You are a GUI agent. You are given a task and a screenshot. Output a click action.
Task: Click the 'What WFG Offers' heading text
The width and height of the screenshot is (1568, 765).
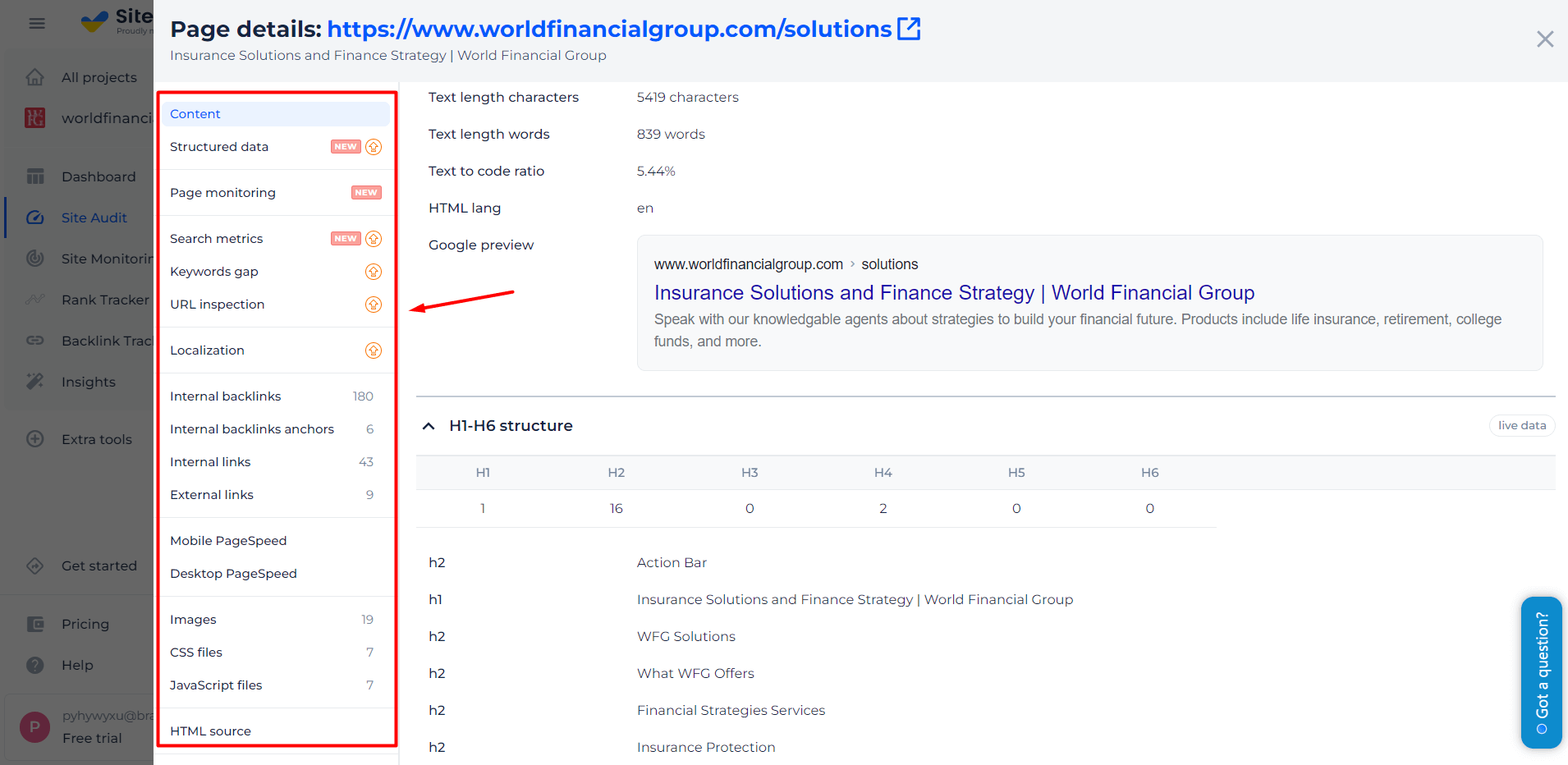tap(695, 673)
